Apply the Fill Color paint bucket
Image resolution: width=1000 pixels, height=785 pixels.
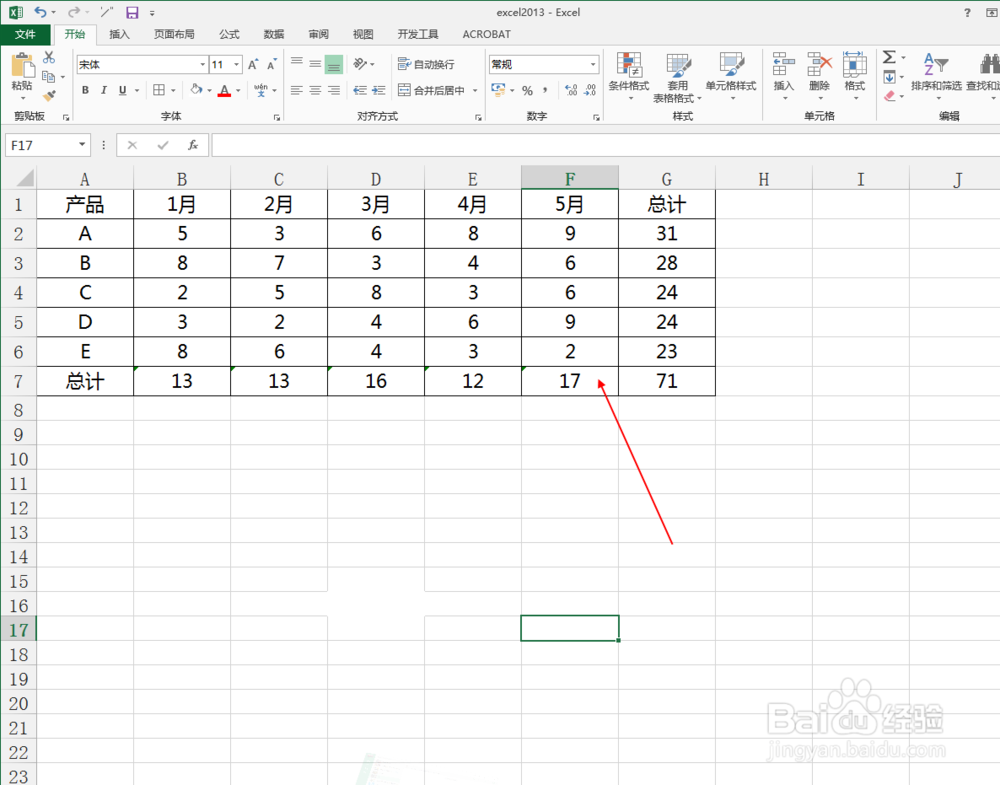(195, 90)
